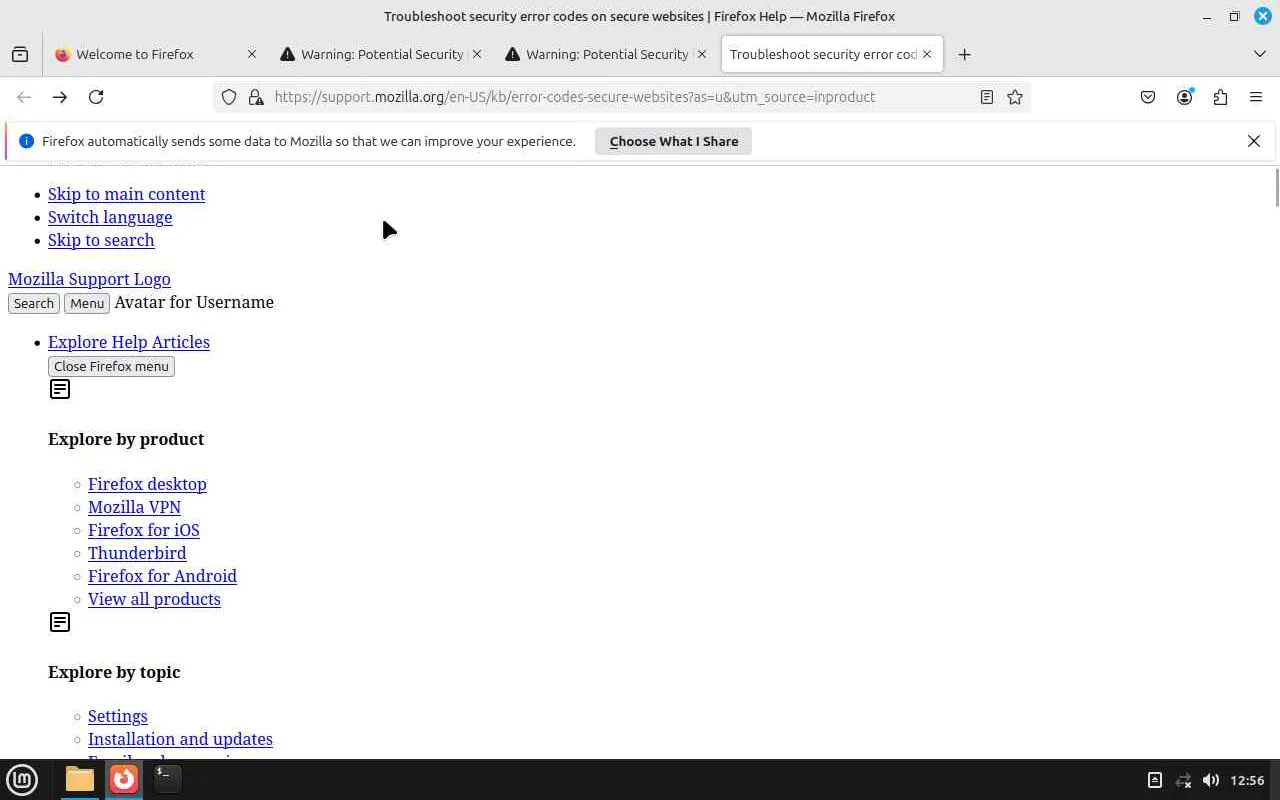Open the Firefox for Android link

click(x=162, y=576)
